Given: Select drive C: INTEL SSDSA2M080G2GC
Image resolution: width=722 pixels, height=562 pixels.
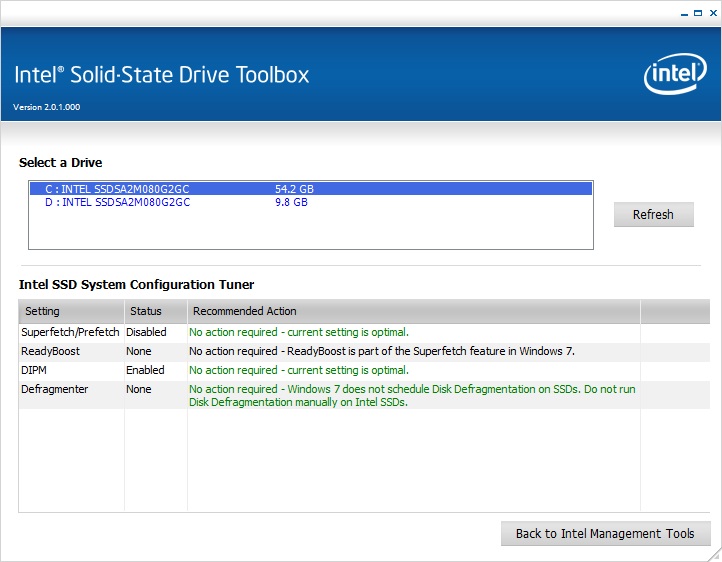Looking at the screenshot, I should pos(311,189).
